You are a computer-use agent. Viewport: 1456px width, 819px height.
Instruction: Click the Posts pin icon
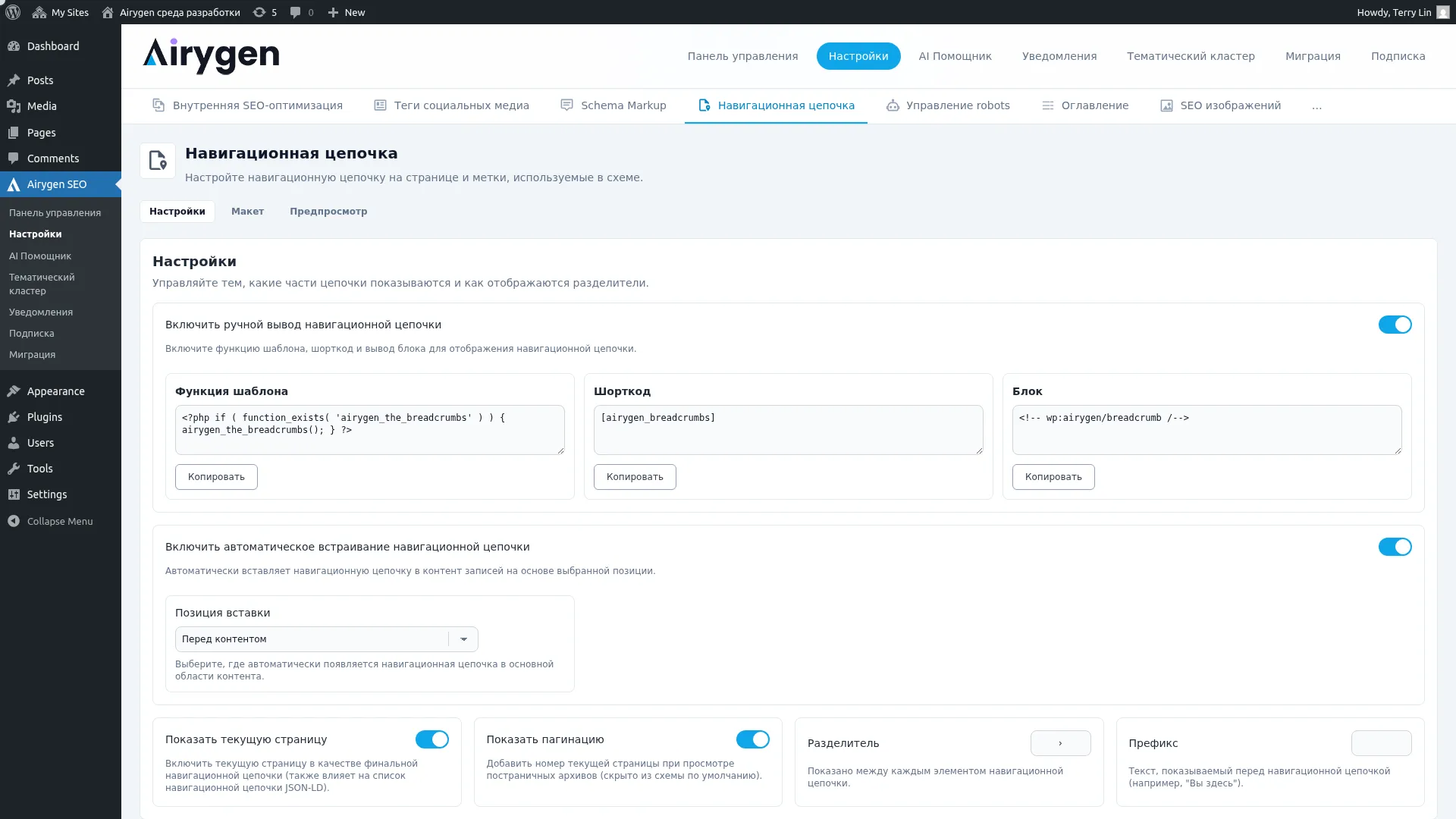click(14, 80)
